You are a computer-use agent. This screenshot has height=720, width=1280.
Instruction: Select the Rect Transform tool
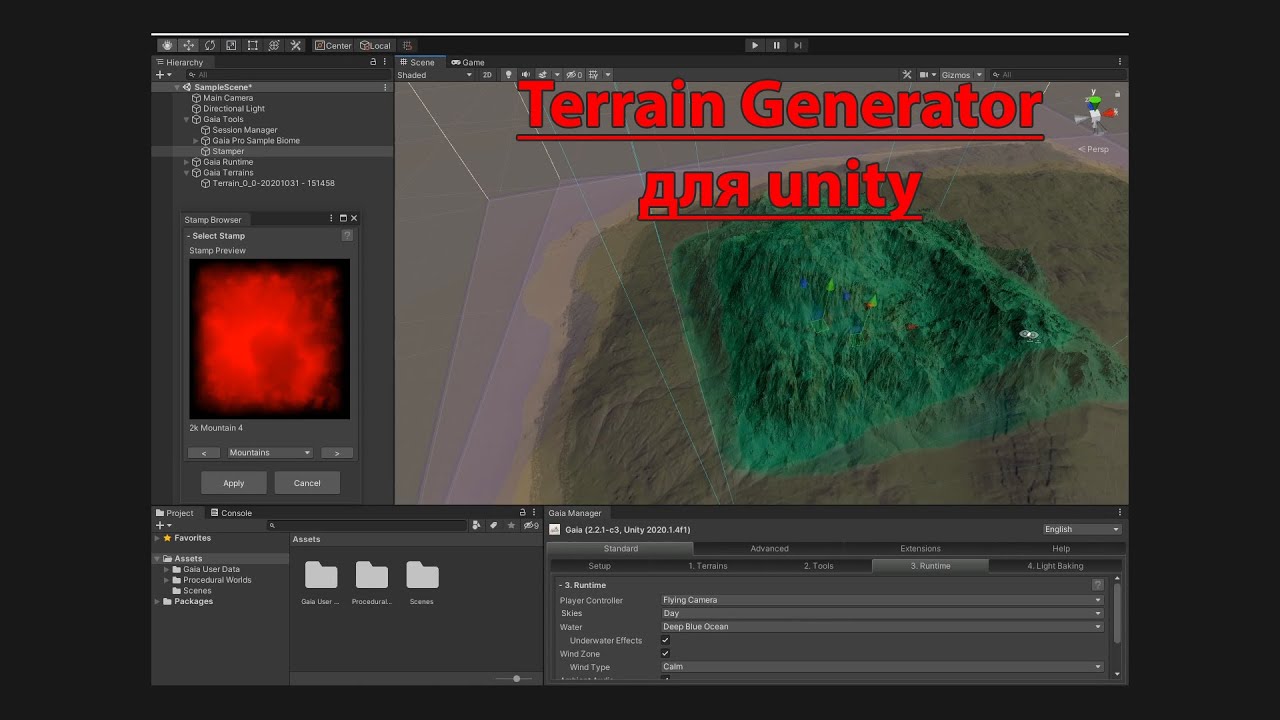tap(253, 45)
